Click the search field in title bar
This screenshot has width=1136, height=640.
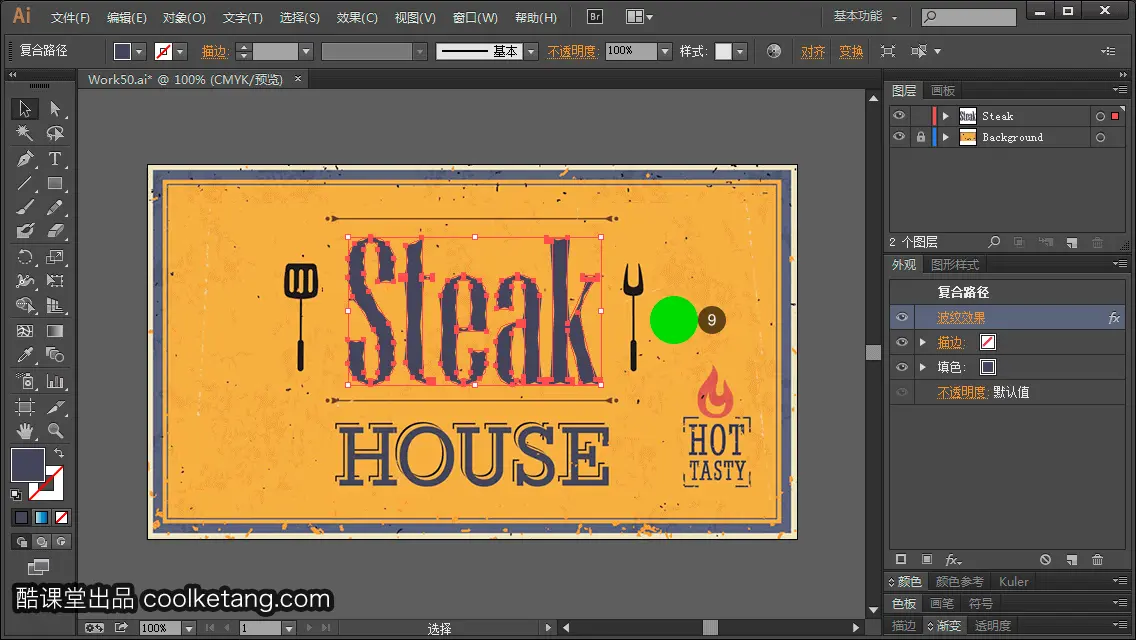(969, 16)
